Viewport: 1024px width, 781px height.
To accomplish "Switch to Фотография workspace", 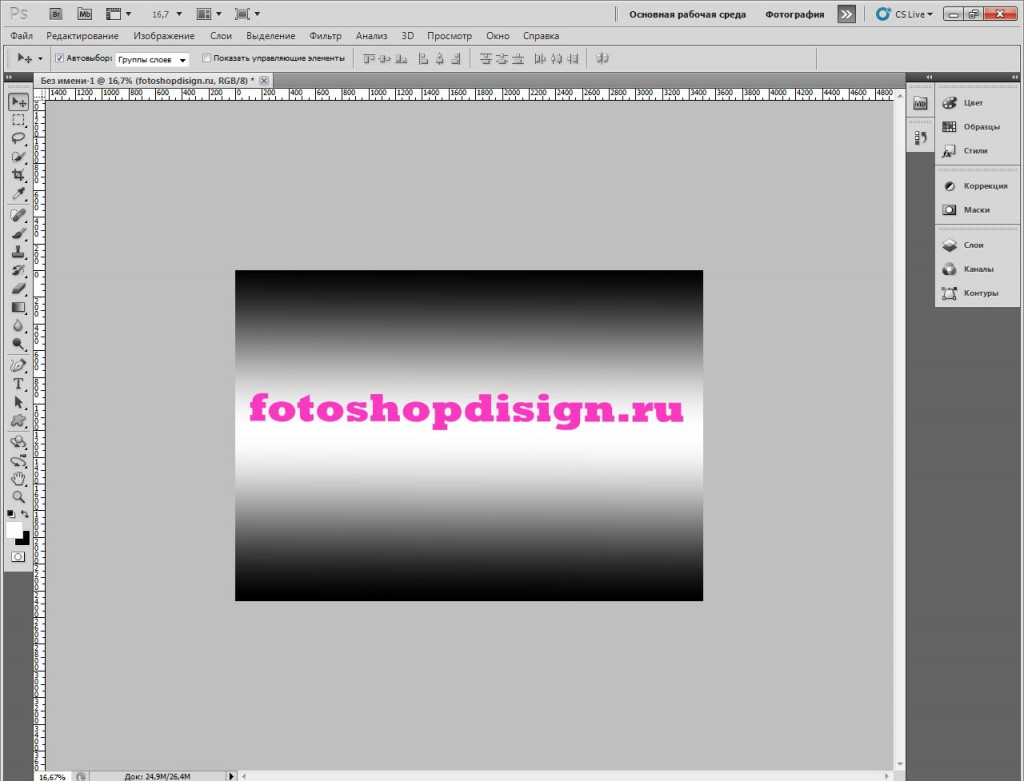I will (x=794, y=14).
